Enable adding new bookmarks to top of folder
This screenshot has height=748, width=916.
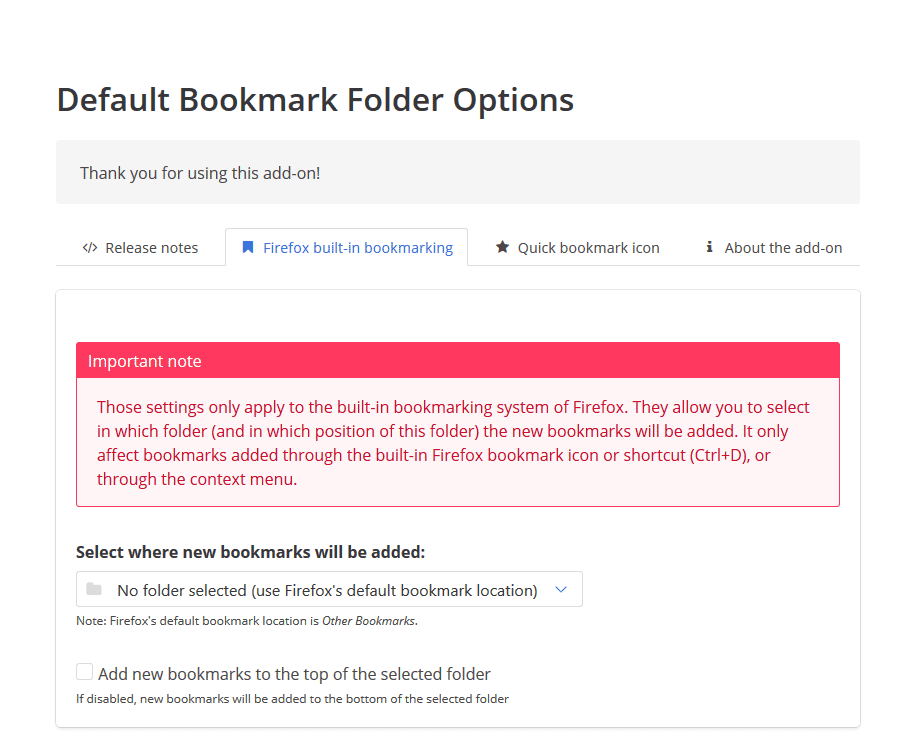[85, 672]
